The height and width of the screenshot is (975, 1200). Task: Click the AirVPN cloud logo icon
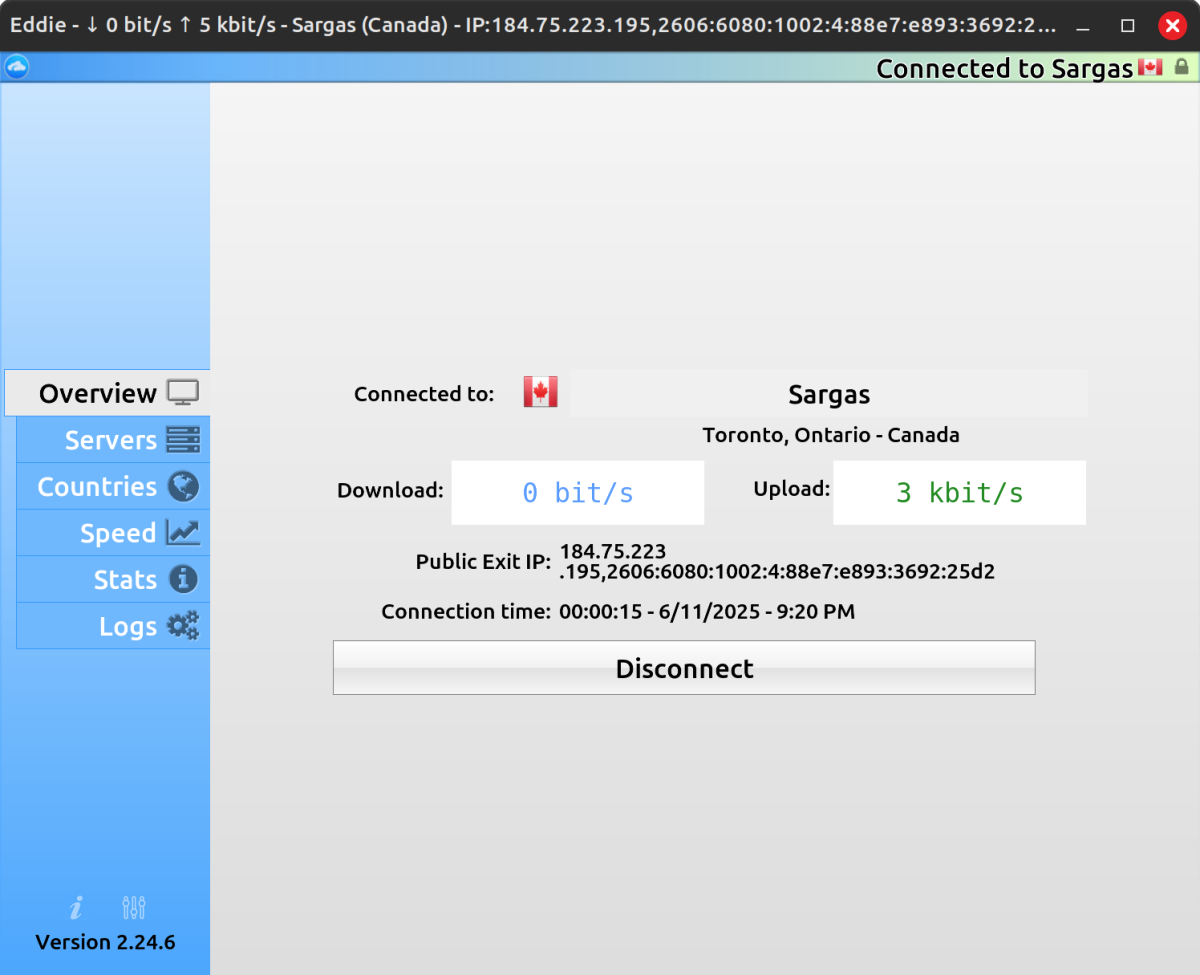(17, 67)
